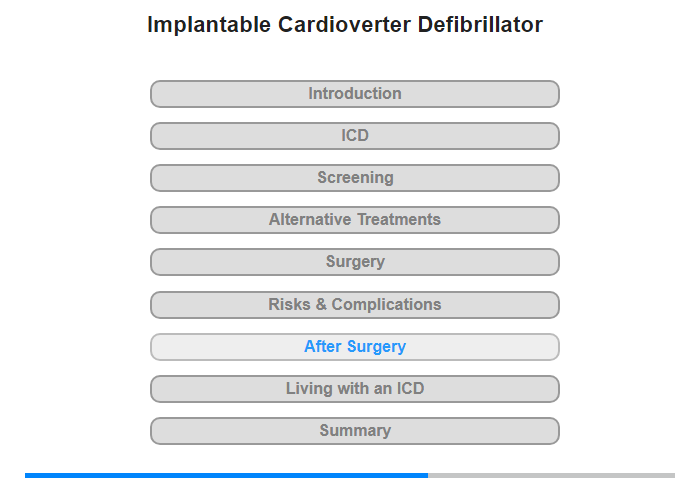Choose the first menu entry, Introduction
The height and width of the screenshot is (480, 700).
[x=354, y=94]
